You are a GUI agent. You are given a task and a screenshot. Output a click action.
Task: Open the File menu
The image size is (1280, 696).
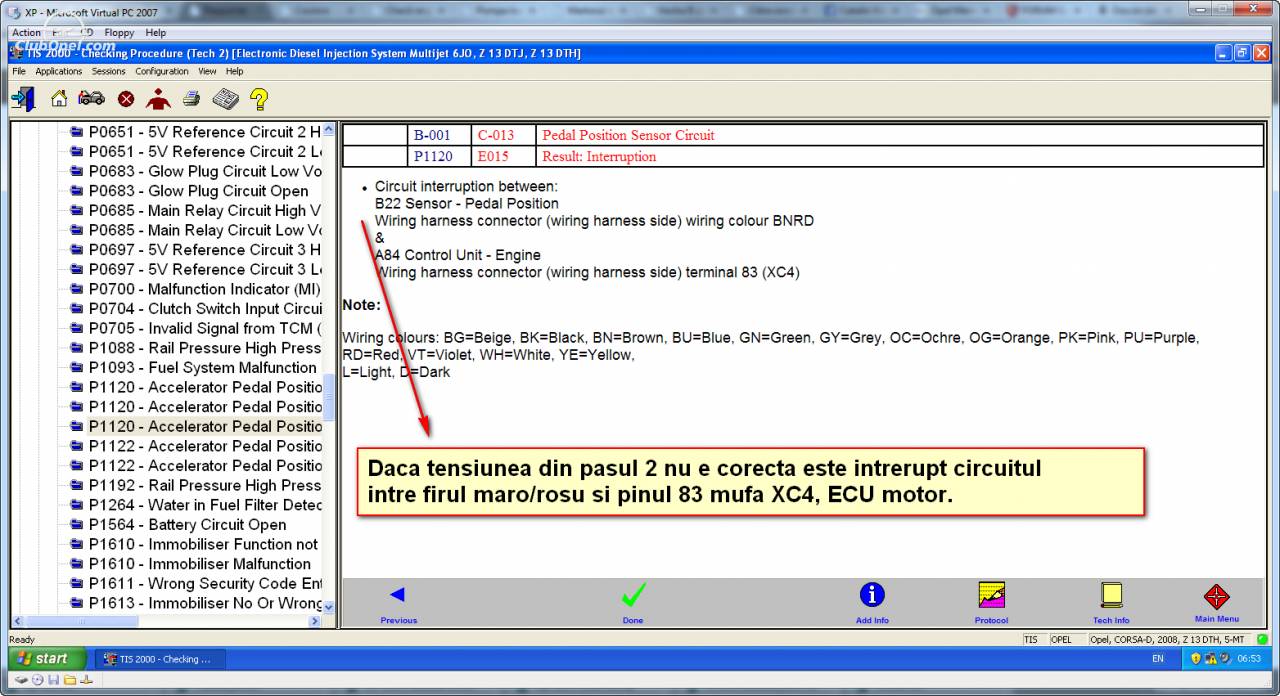click(x=19, y=72)
